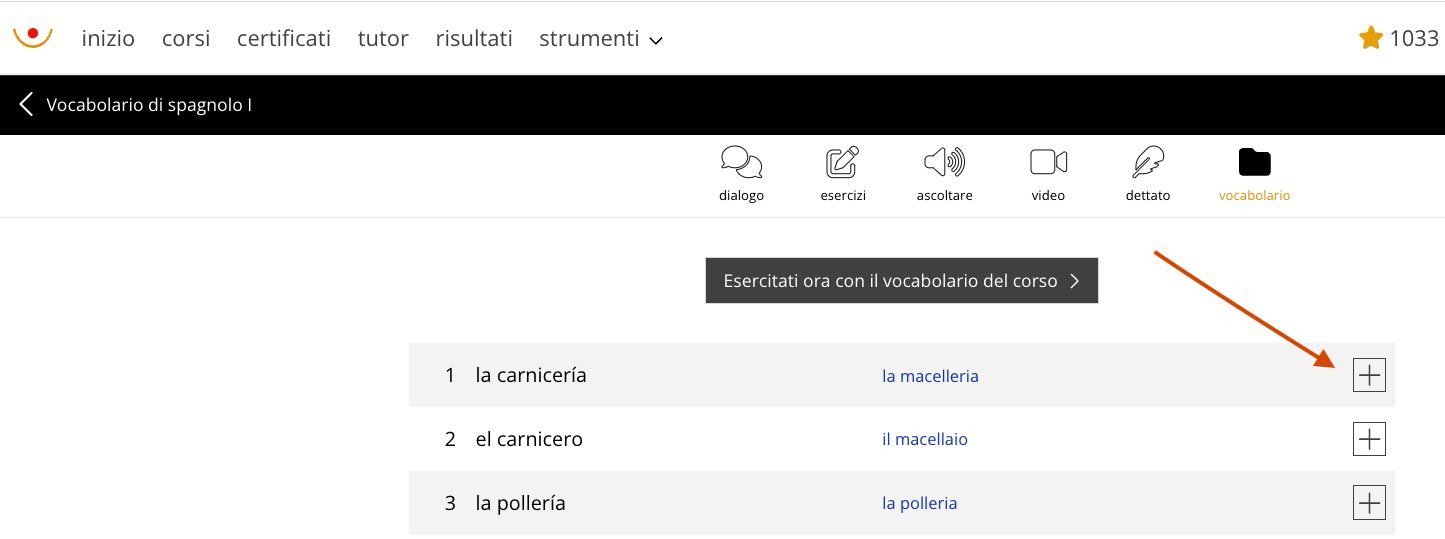Image resolution: width=1445 pixels, height=539 pixels.
Task: Select the ascoltare speaker icon
Action: click(x=944, y=162)
